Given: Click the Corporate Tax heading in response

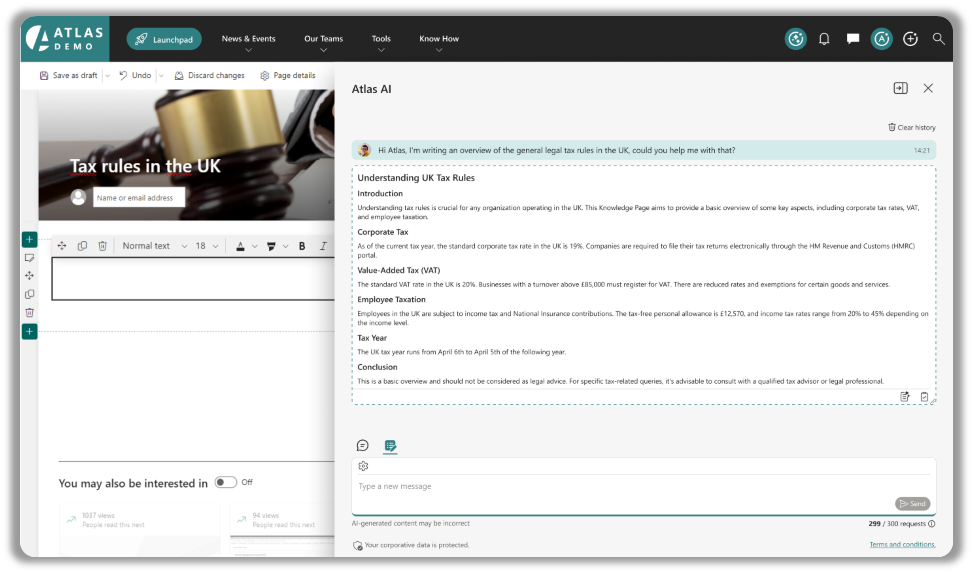Looking at the screenshot, I should point(383,232).
